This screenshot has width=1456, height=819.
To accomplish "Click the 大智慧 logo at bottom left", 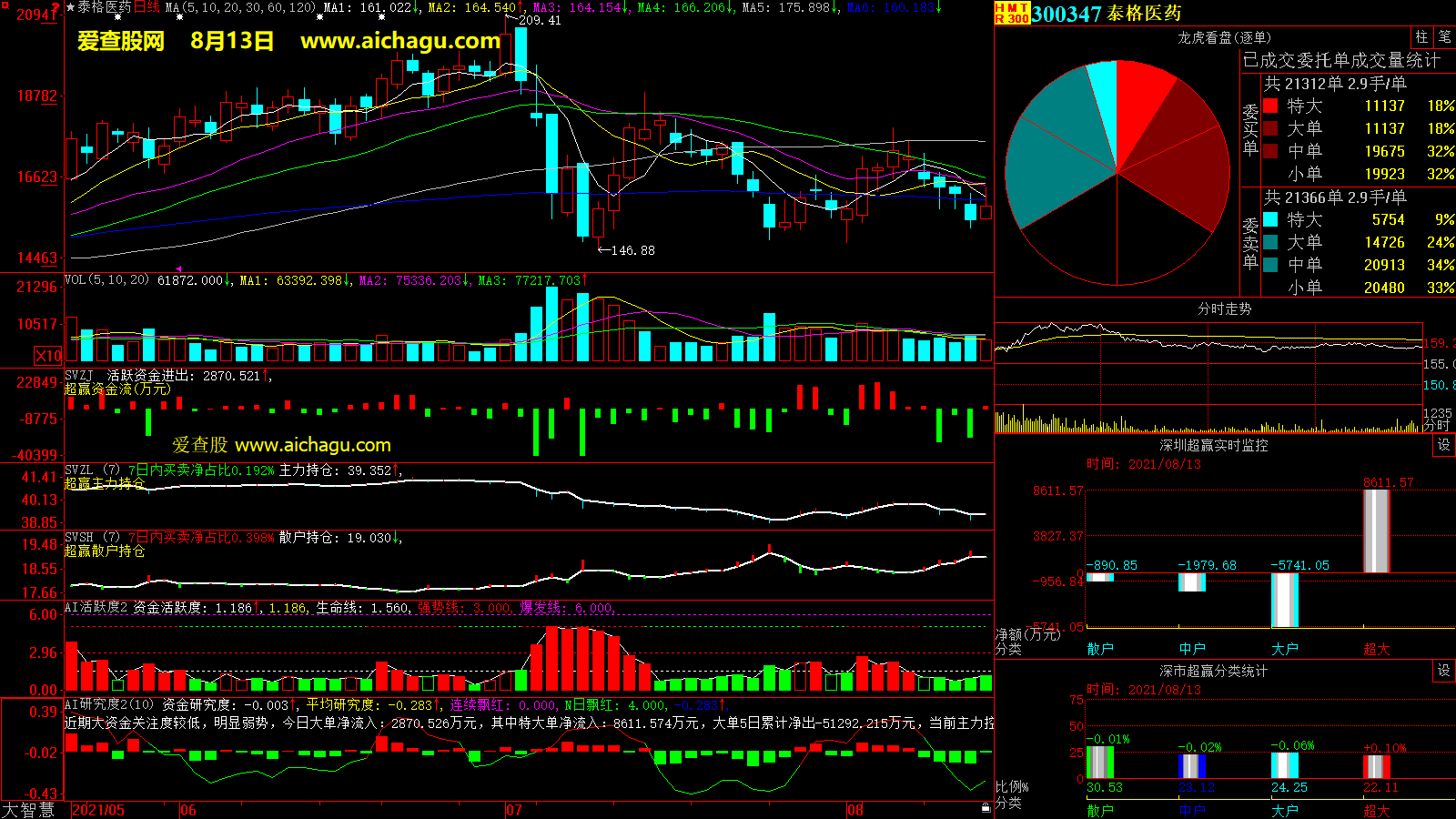I will [28, 809].
